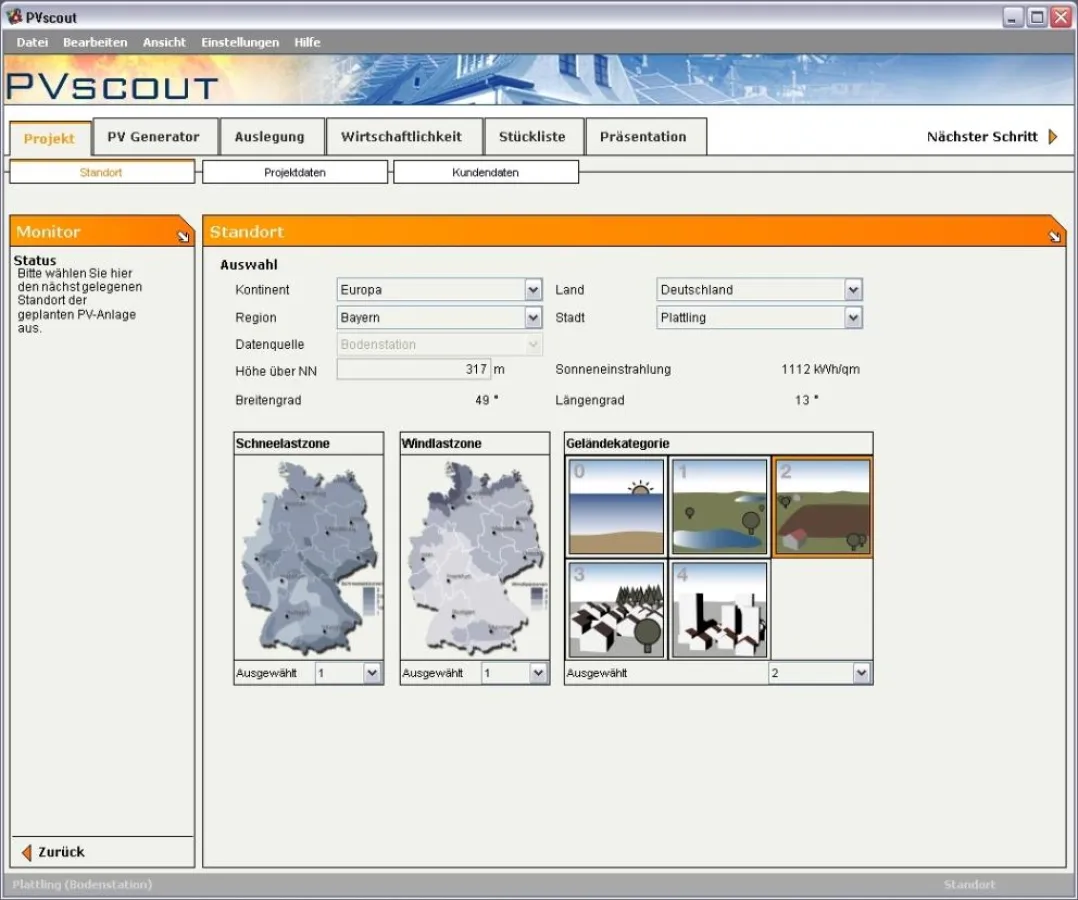The width and height of the screenshot is (1078, 900).
Task: Open the Einstellungen menu
Action: pyautogui.click(x=240, y=43)
